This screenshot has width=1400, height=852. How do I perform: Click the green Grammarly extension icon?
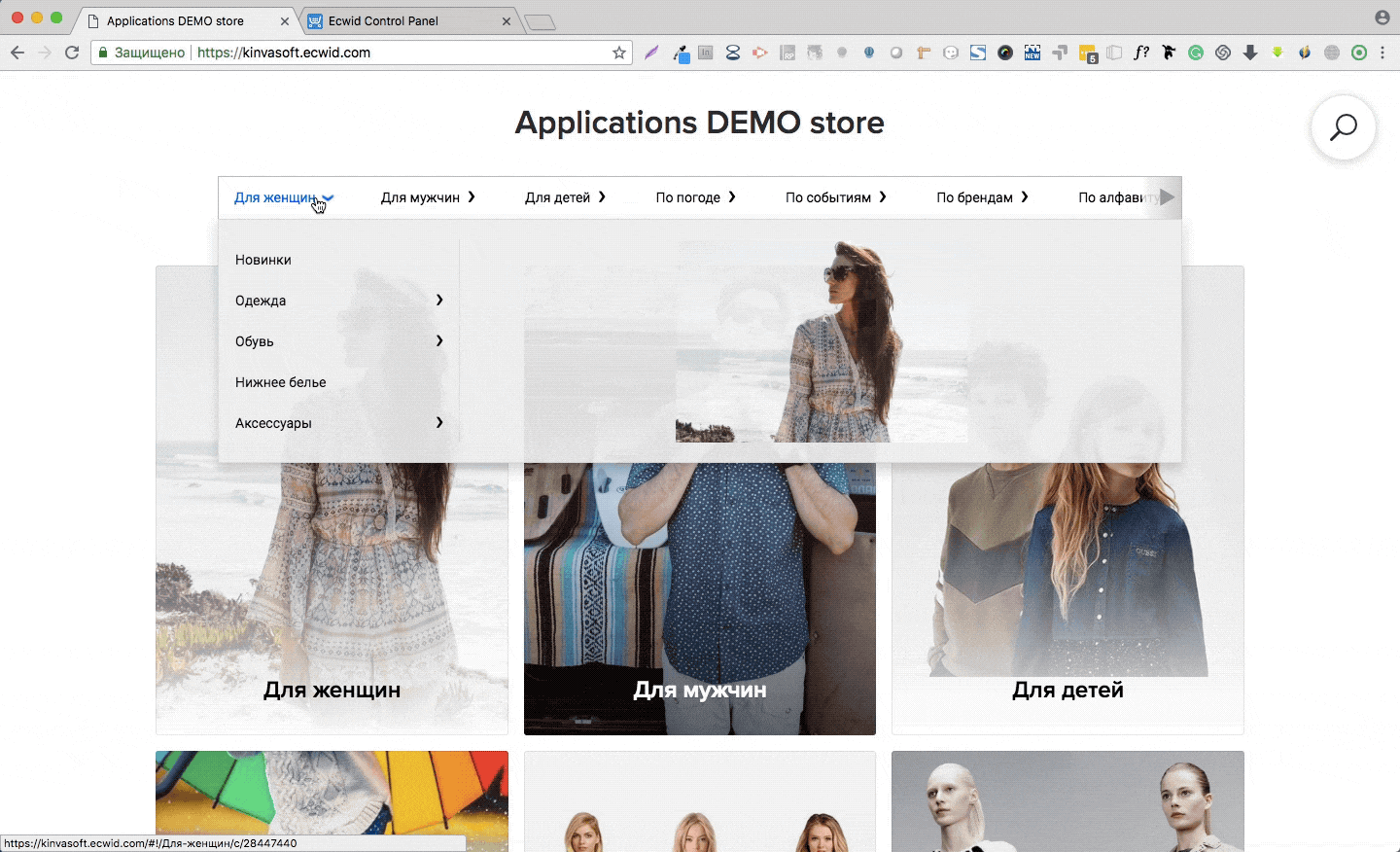tap(1196, 53)
